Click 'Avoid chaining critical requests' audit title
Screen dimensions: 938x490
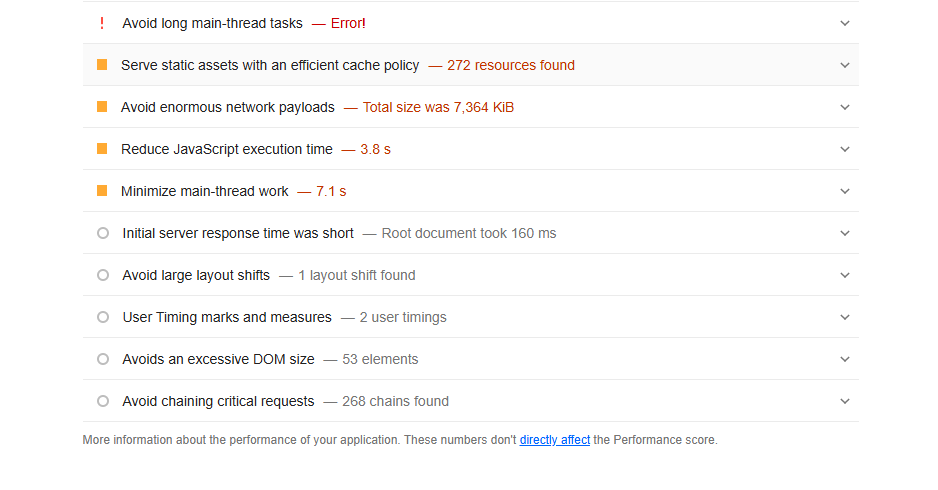click(x=218, y=401)
